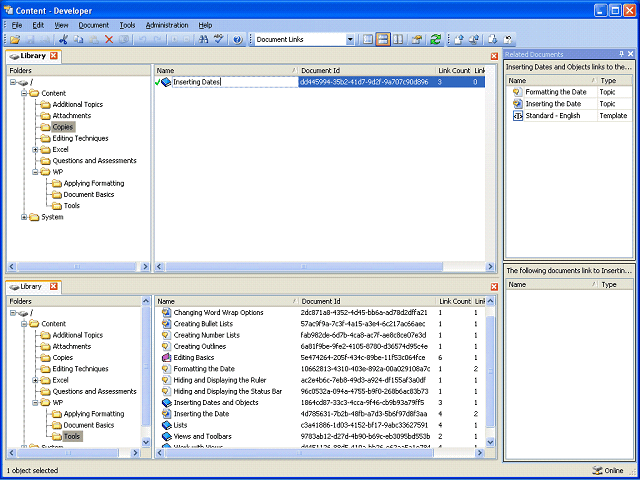Toggle the Related Documents pane pin
Screen dimensions: 640x480
[622, 54]
